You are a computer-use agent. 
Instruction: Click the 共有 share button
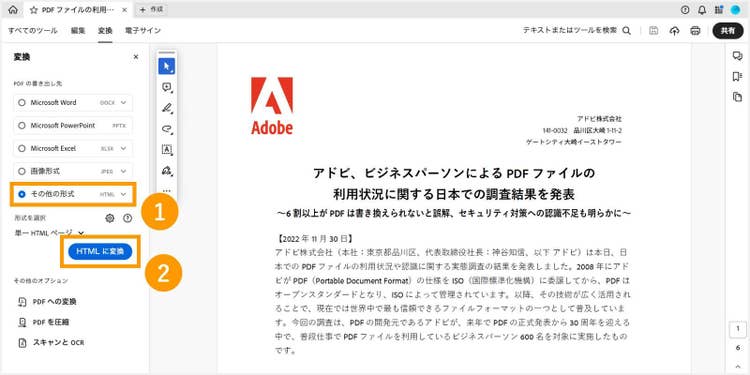pyautogui.click(x=728, y=31)
